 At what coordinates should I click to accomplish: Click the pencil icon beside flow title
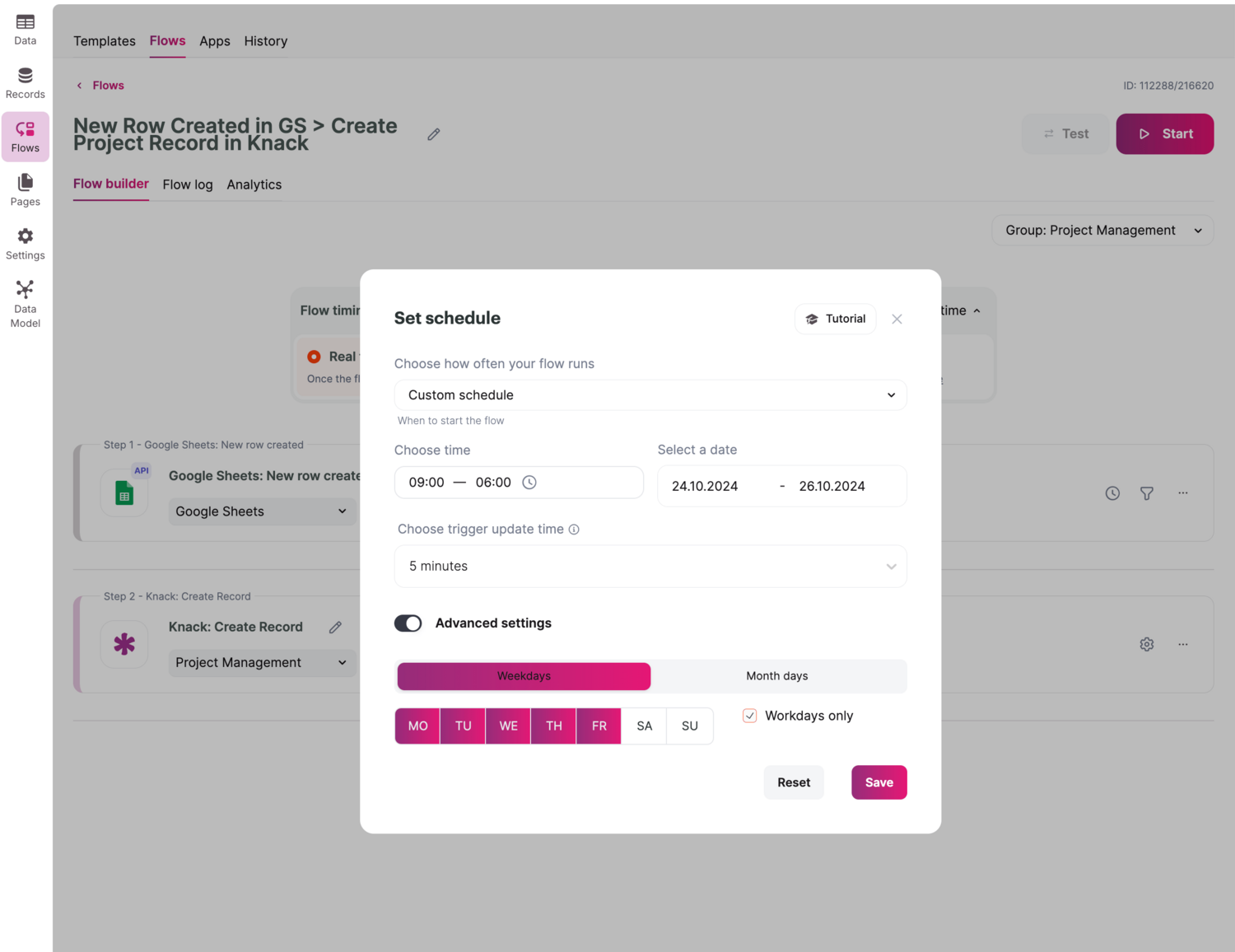(434, 134)
